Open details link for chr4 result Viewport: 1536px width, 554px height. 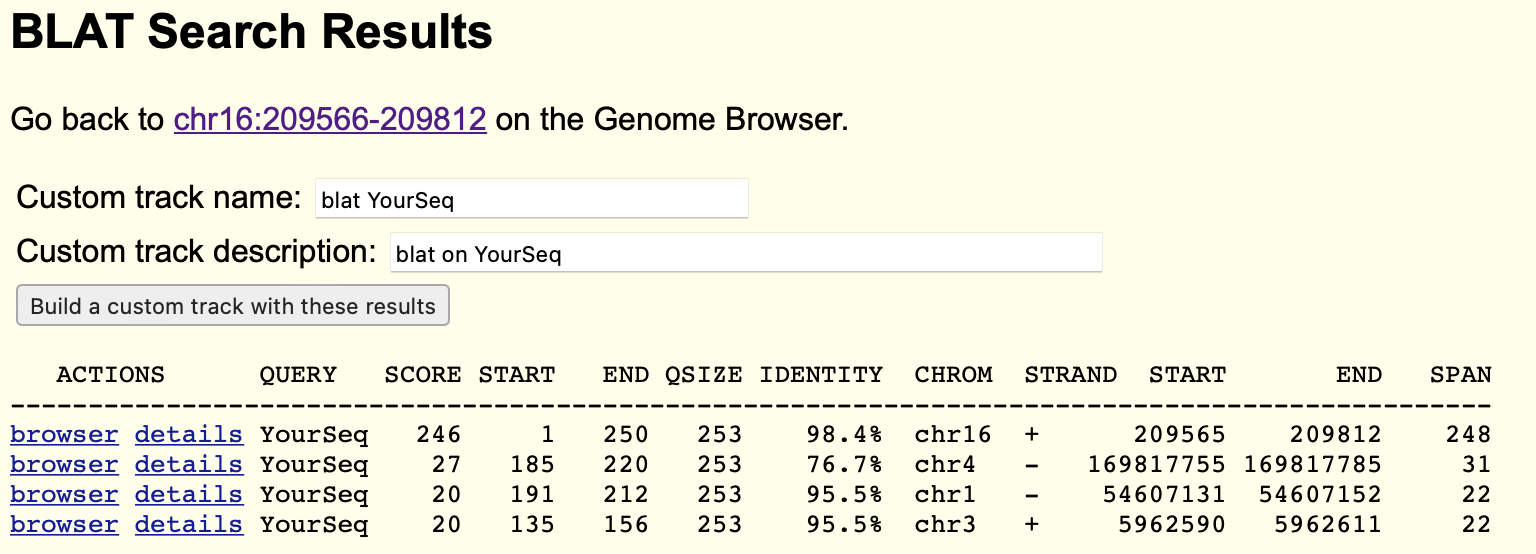tap(189, 465)
